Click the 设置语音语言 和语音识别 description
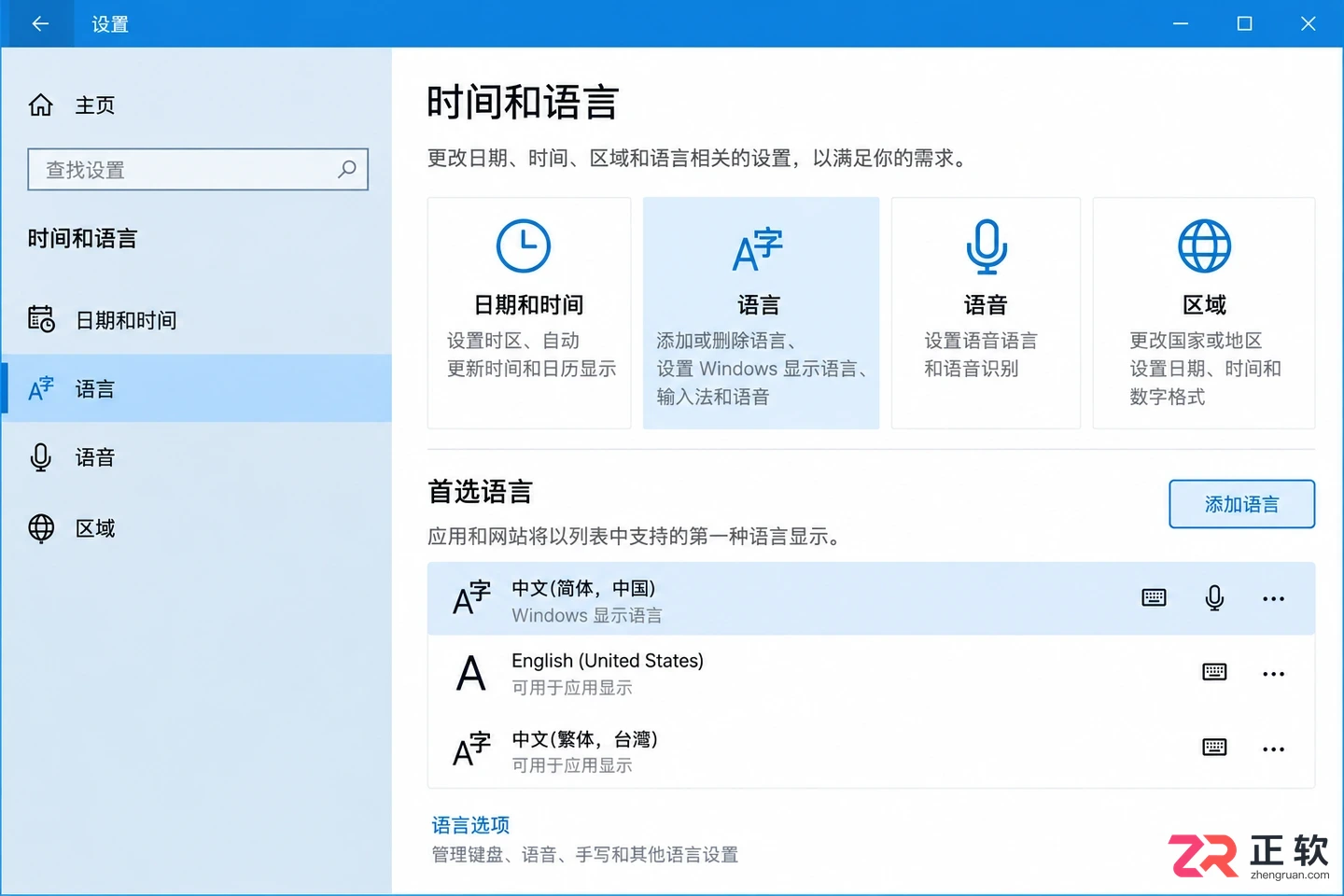The image size is (1344, 896). (x=981, y=355)
